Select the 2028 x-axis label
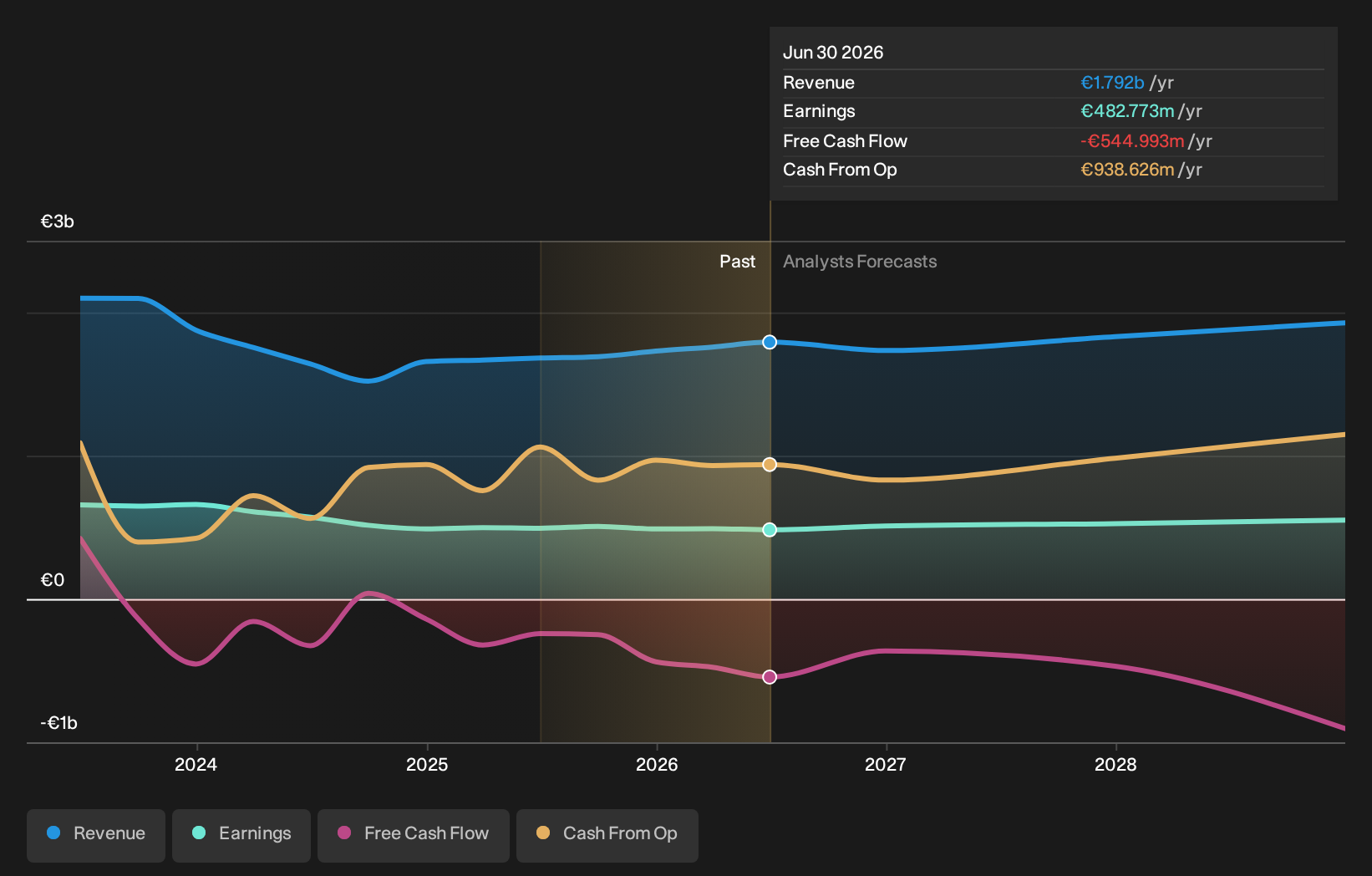 (1115, 764)
